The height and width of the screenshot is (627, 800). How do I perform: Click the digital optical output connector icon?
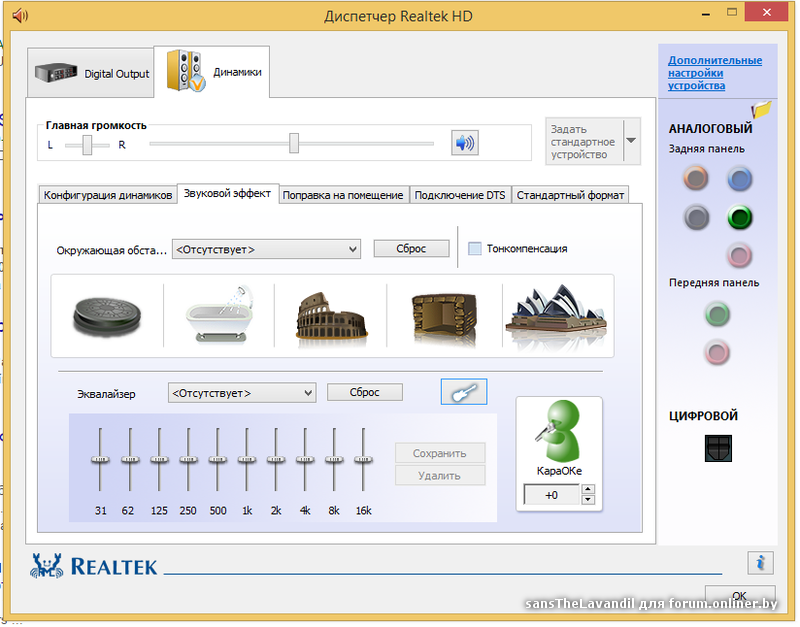720,450
